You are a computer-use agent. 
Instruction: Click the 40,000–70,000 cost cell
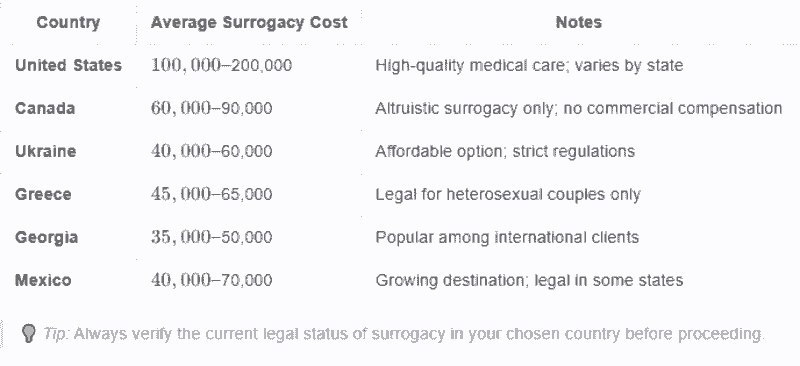click(x=212, y=280)
